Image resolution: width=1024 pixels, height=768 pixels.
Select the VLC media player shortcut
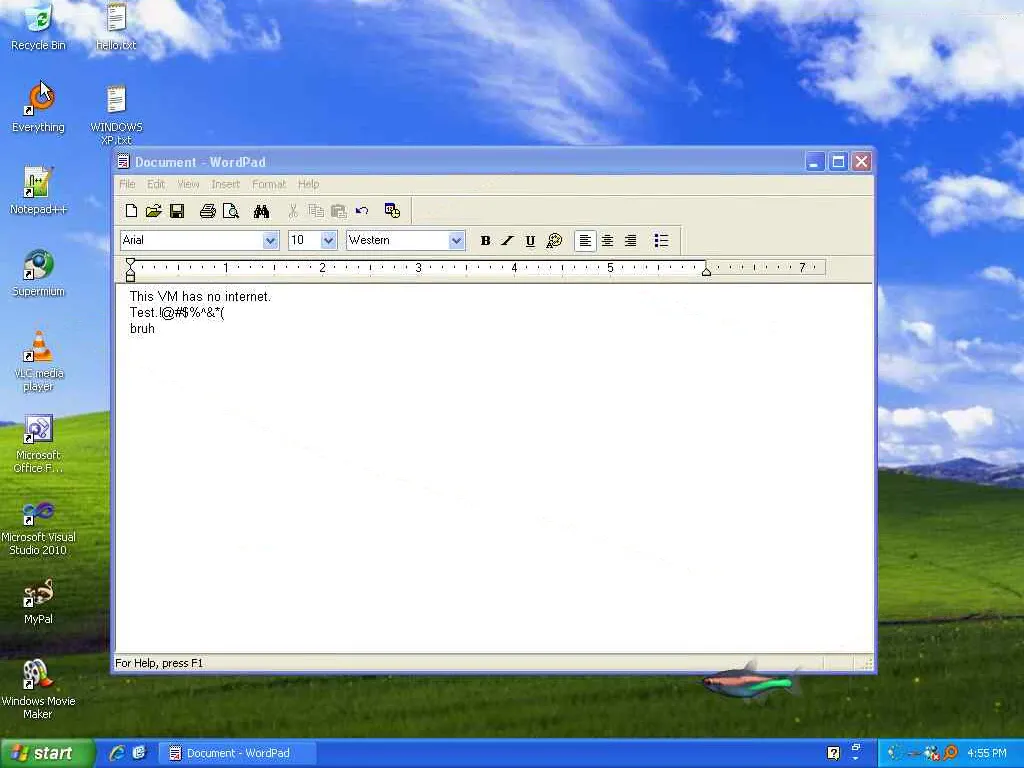(x=39, y=362)
